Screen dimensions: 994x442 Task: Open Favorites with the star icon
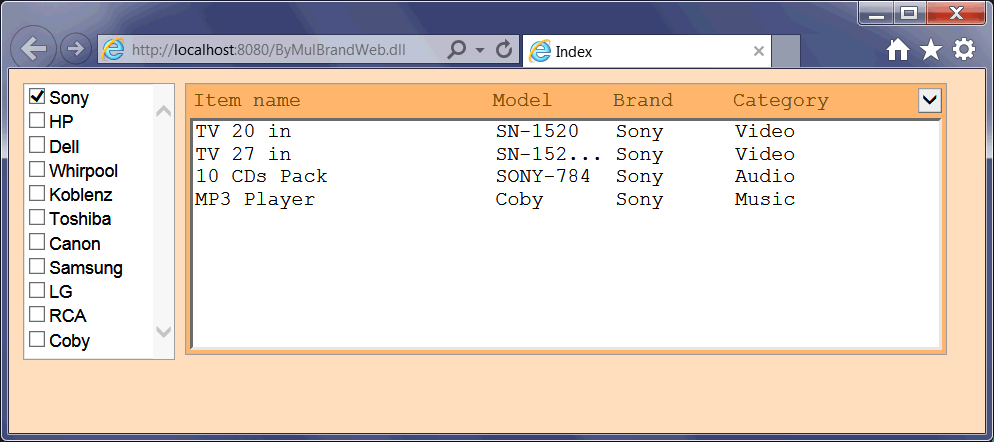click(931, 49)
